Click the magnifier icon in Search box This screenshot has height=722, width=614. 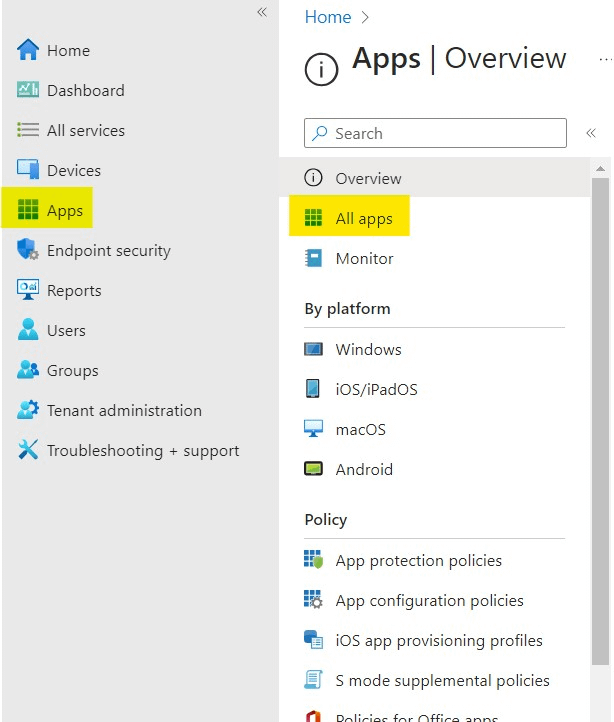click(x=320, y=133)
